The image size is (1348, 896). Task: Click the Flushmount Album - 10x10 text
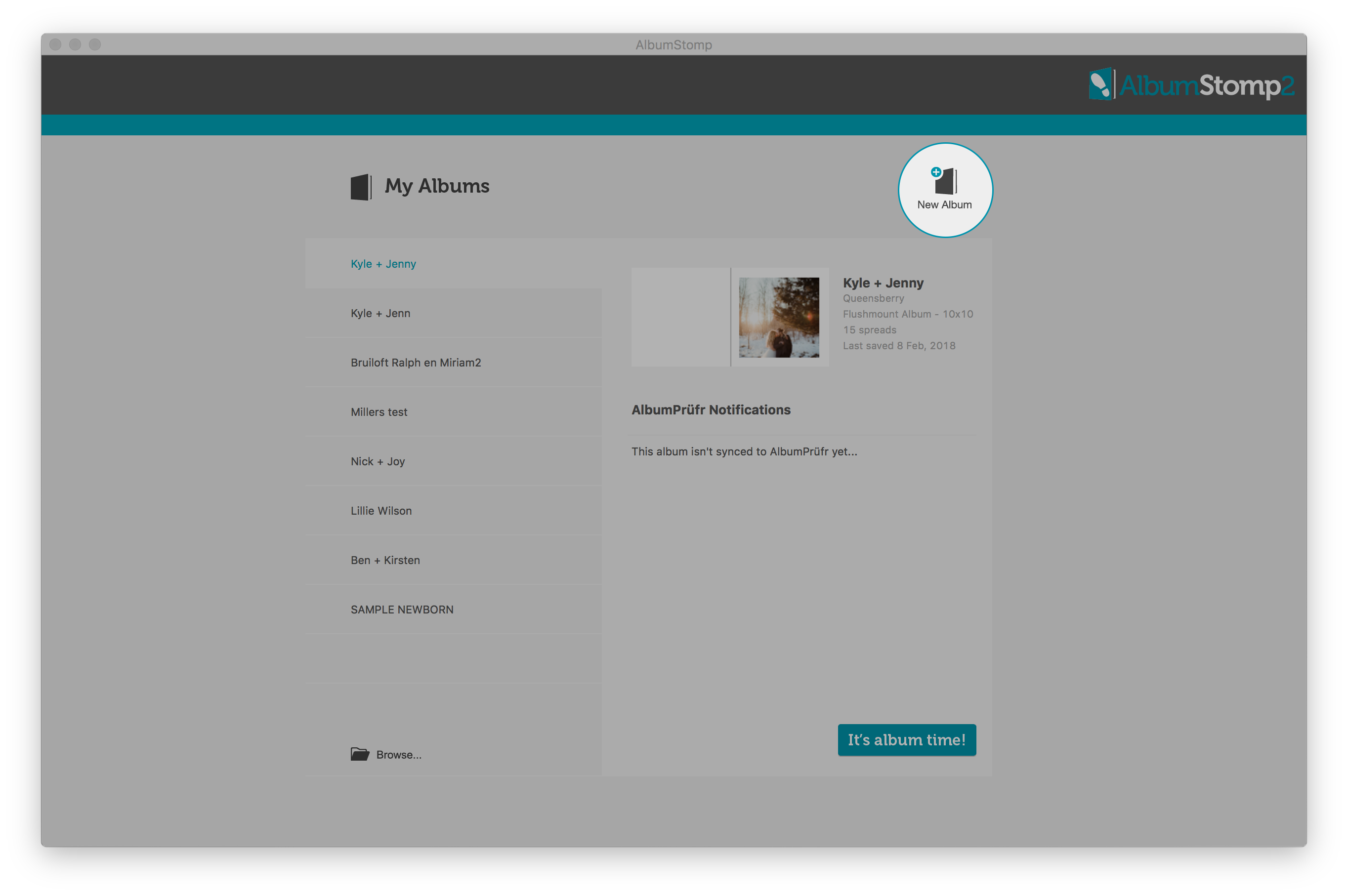pos(908,314)
